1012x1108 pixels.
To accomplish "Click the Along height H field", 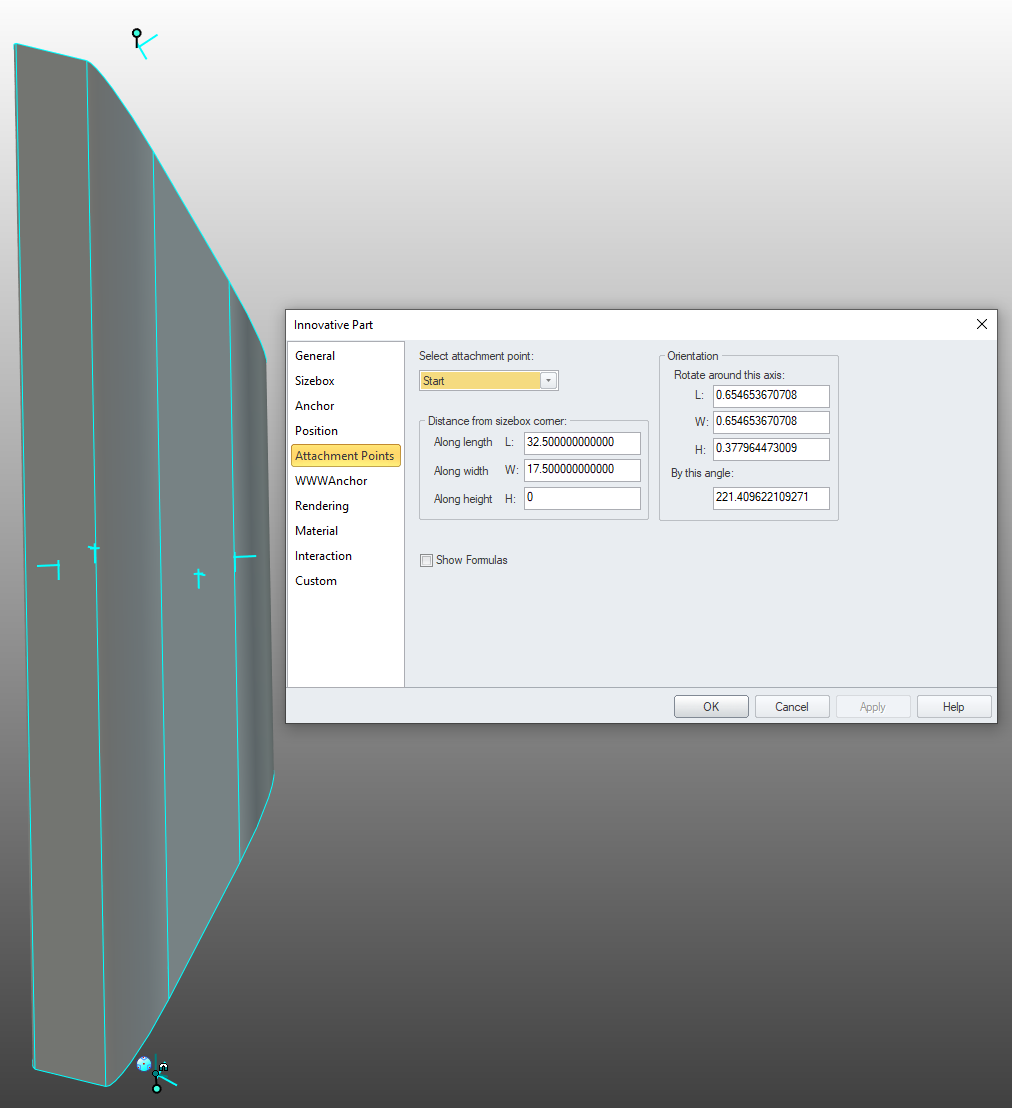I will point(582,498).
